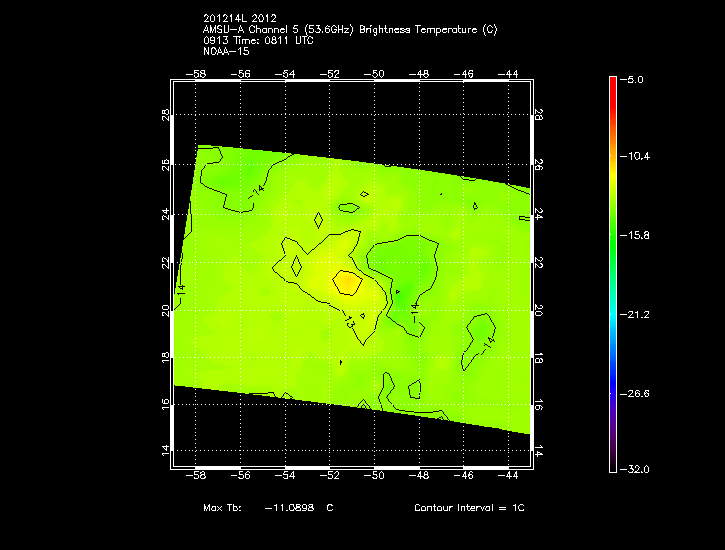The image size is (725, 550).
Task: Click the AMSU-A Channel 5 title line
Action: (349, 29)
